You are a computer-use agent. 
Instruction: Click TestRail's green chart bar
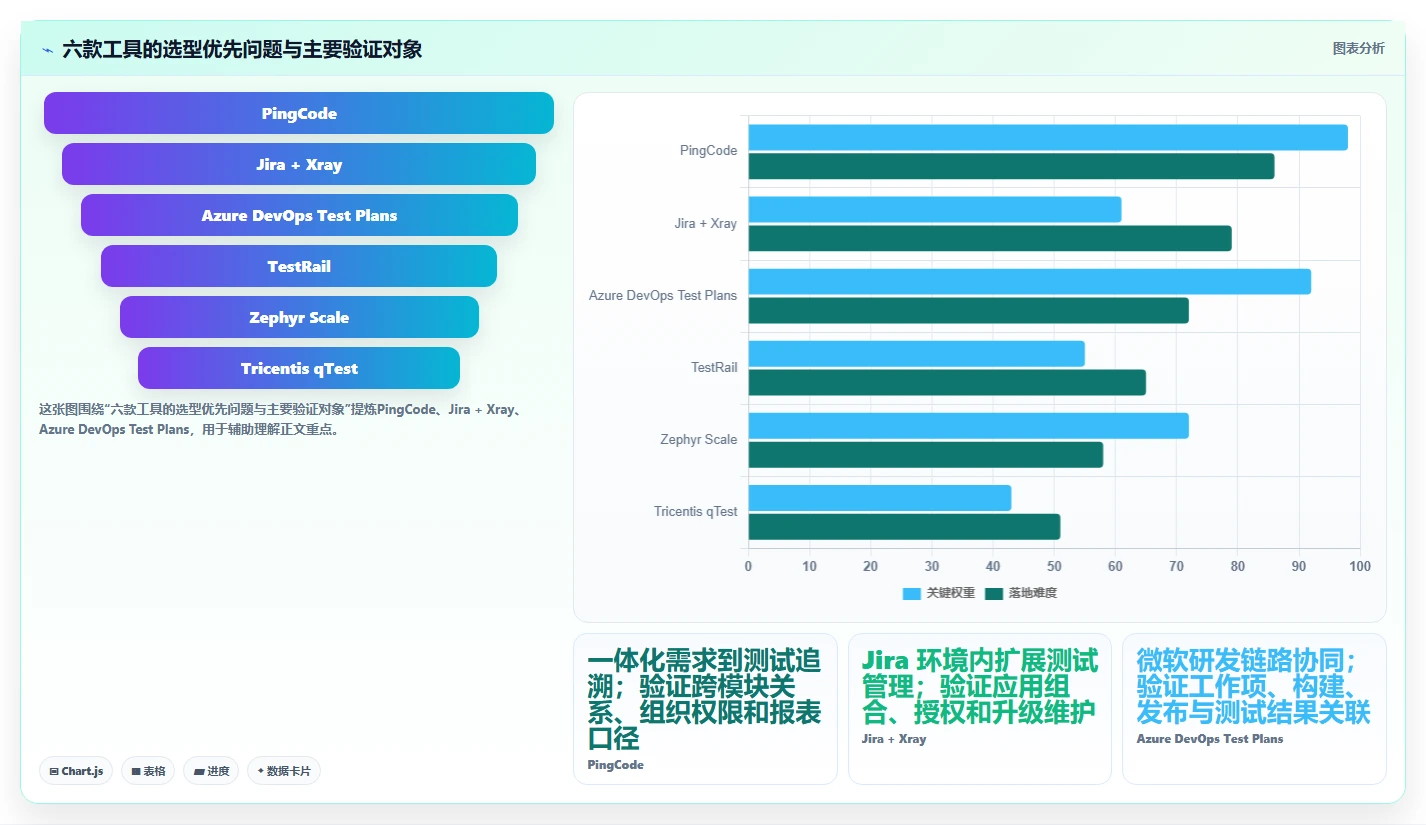[x=947, y=382]
